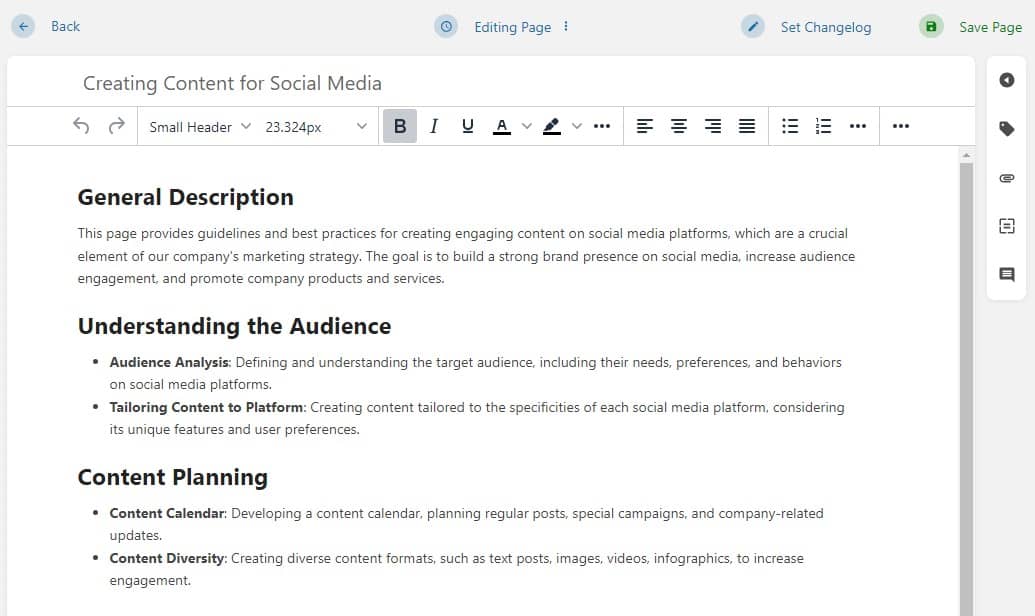Insert a bullet list
Screen dimensions: 1035x616
[790, 126]
